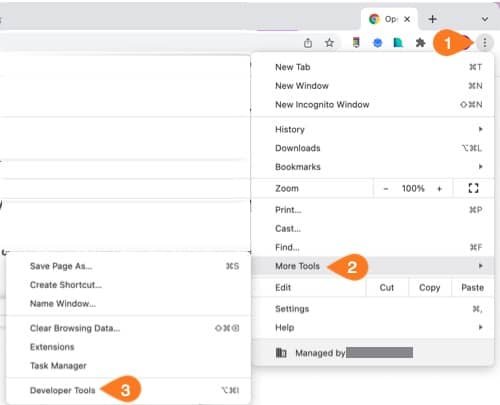Viewport: 500px width, 405px height.
Task: Decrease zoom with minus button
Action: tap(386, 188)
